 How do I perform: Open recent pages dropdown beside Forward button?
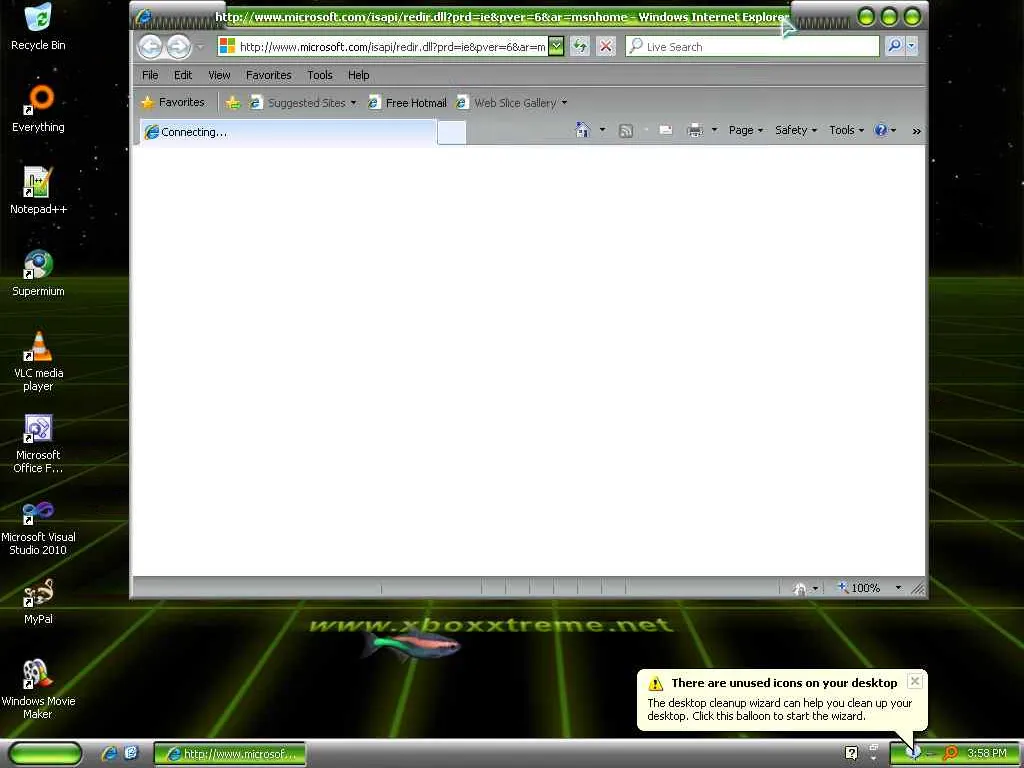pos(200,47)
